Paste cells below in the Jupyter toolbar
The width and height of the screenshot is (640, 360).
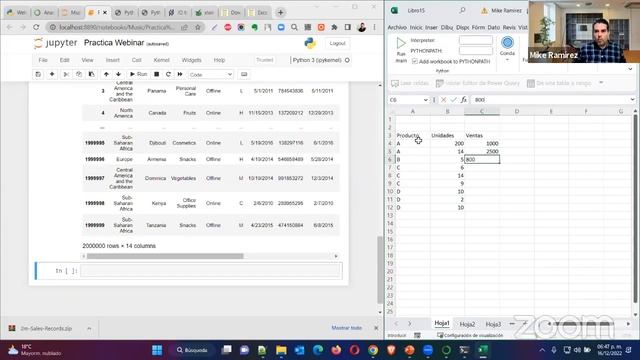point(91,74)
